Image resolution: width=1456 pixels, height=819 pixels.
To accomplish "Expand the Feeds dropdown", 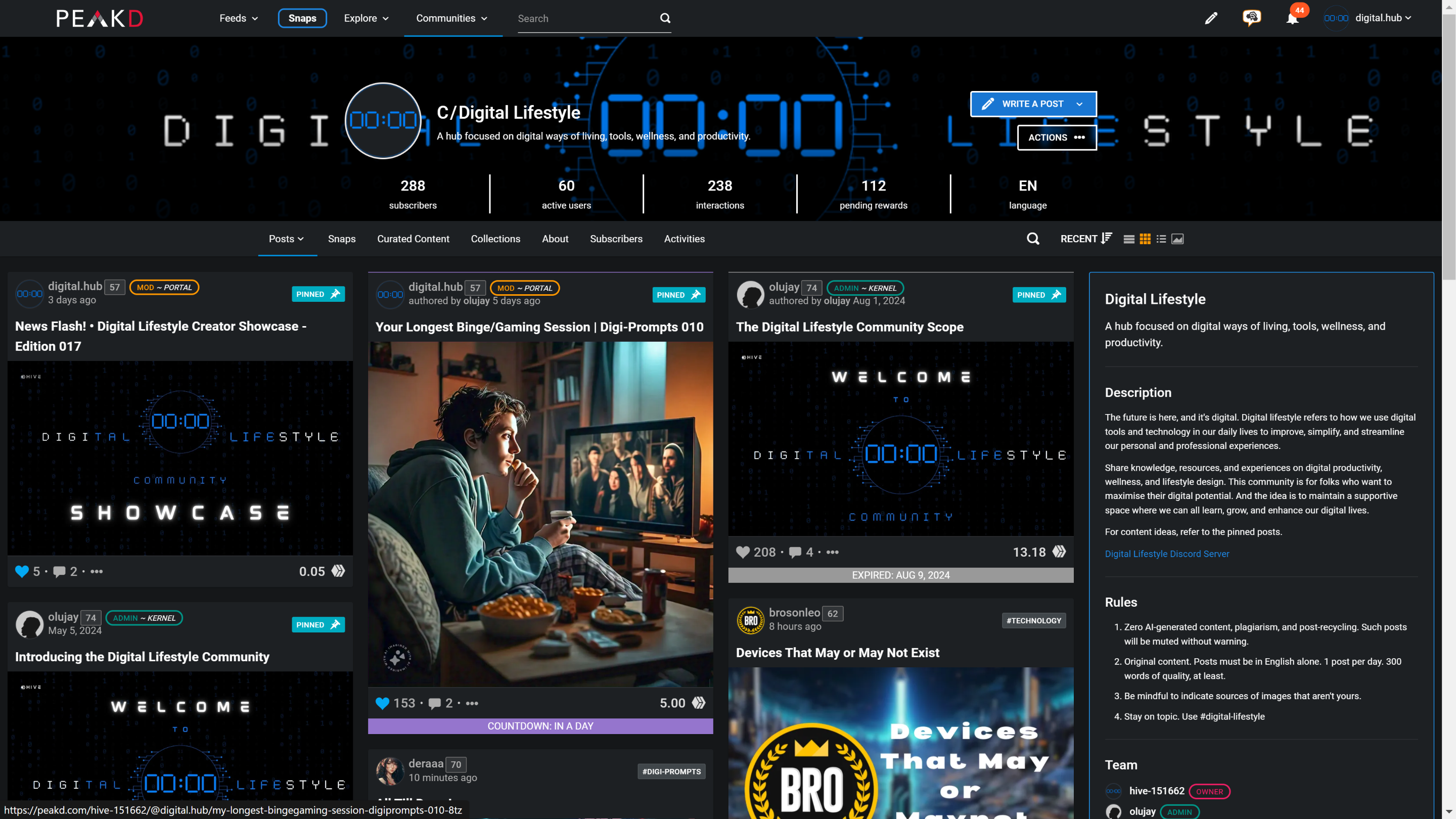I will pos(239,18).
